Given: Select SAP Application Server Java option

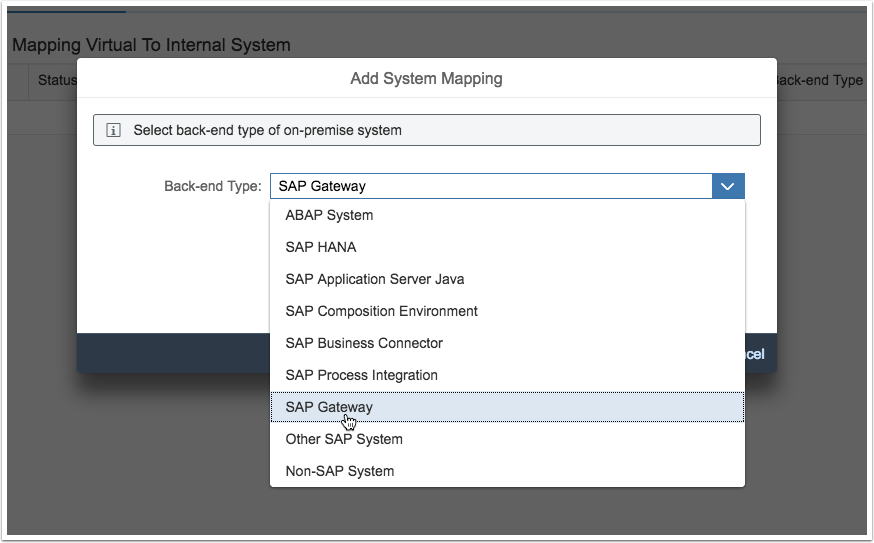Looking at the screenshot, I should pos(507,279).
